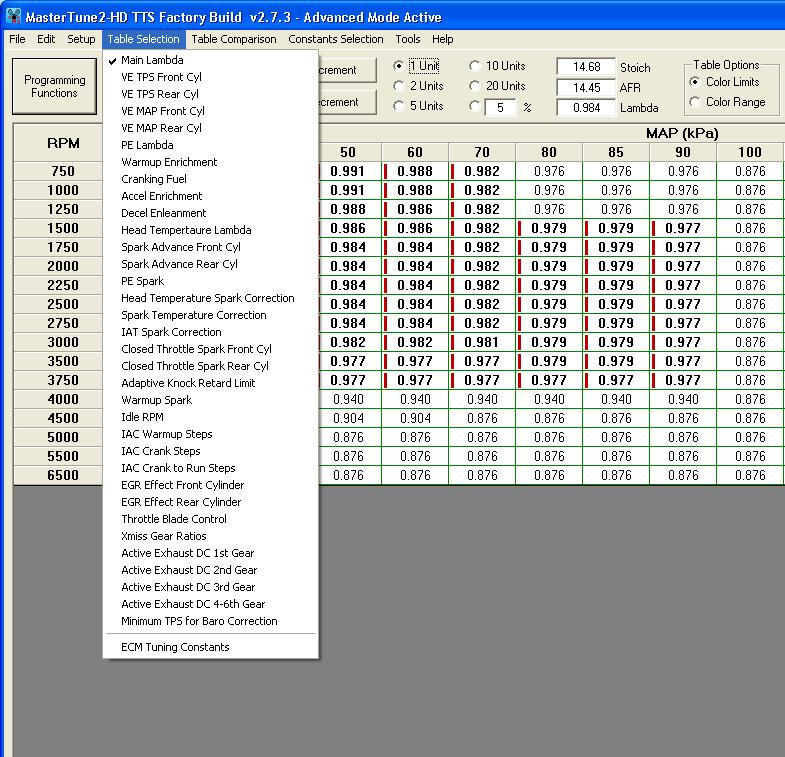Click the Lambda value field 0.984
Viewport: 785px width, 757px height.
pos(586,108)
